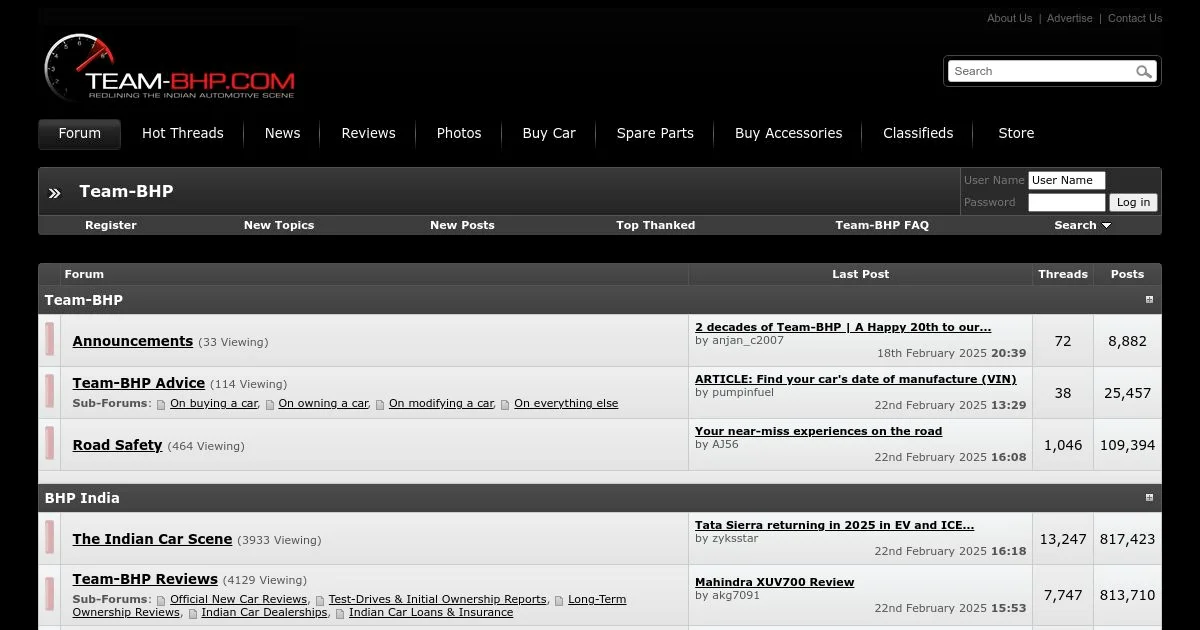Open Test-Drives & Initial Ownership Reports sub-forum

pos(438,600)
